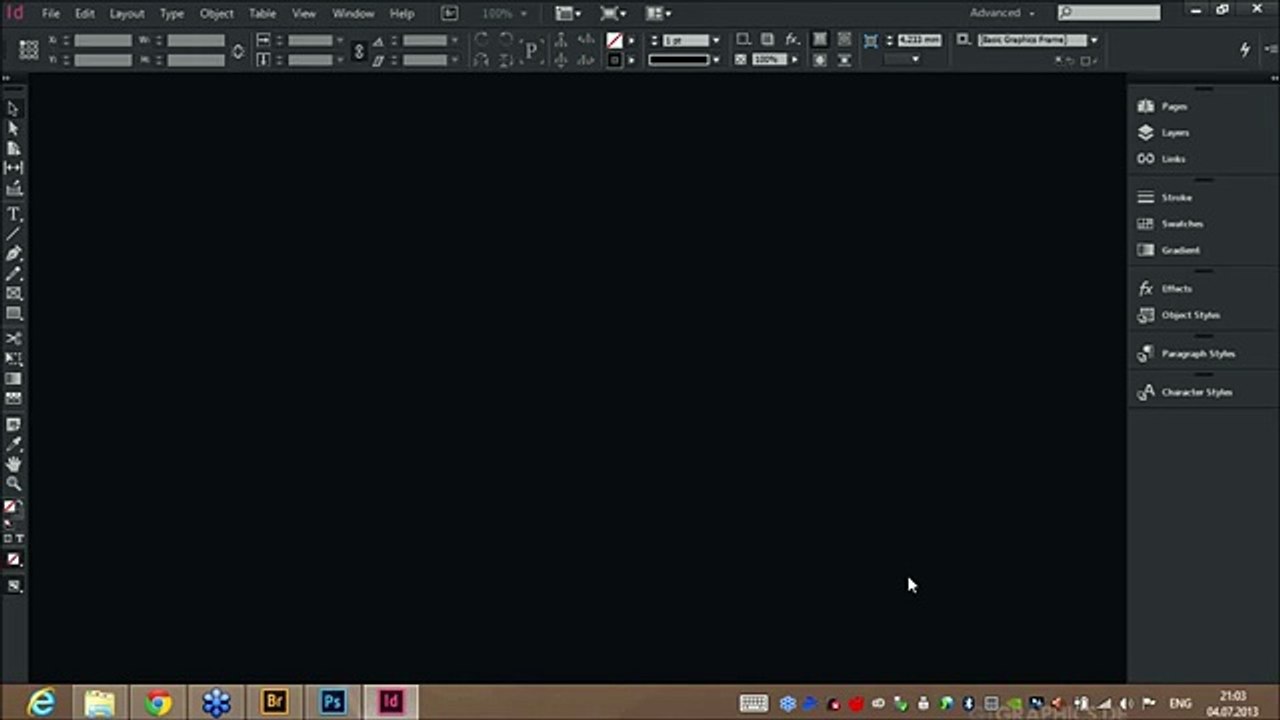Click the Fill/Stroke swatch in toolbox

(x=11, y=509)
